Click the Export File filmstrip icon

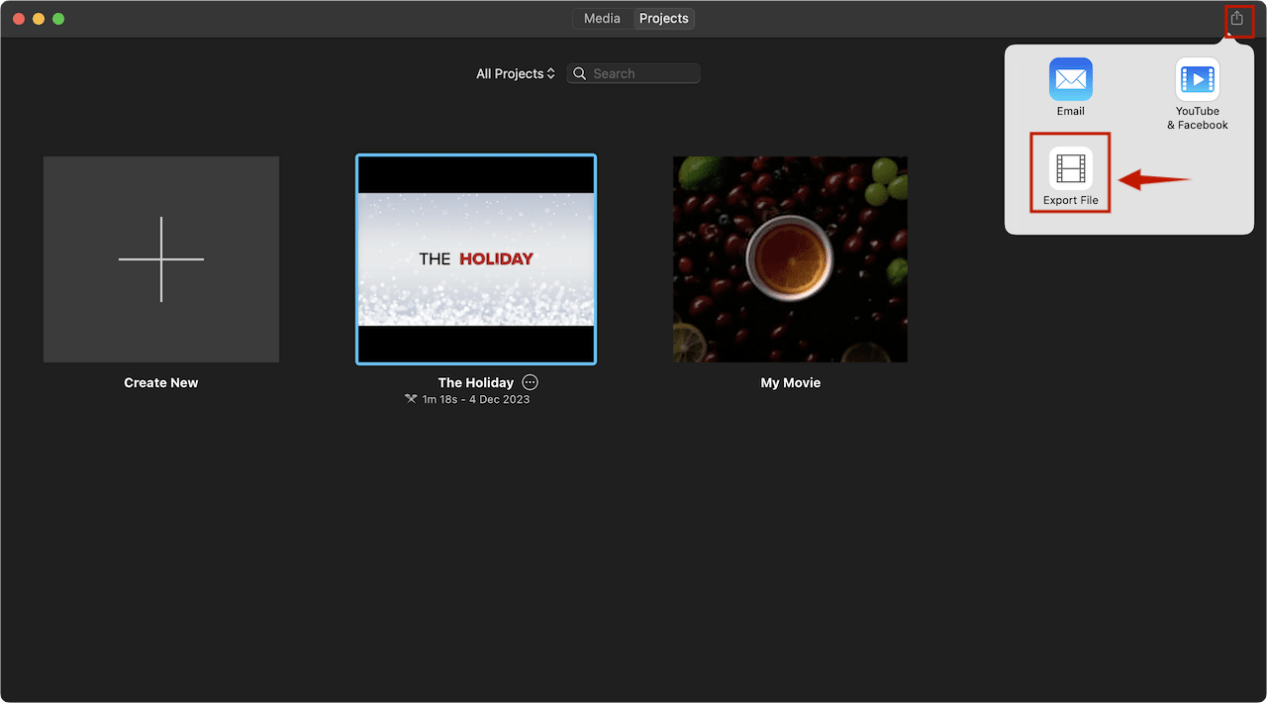pos(1070,169)
